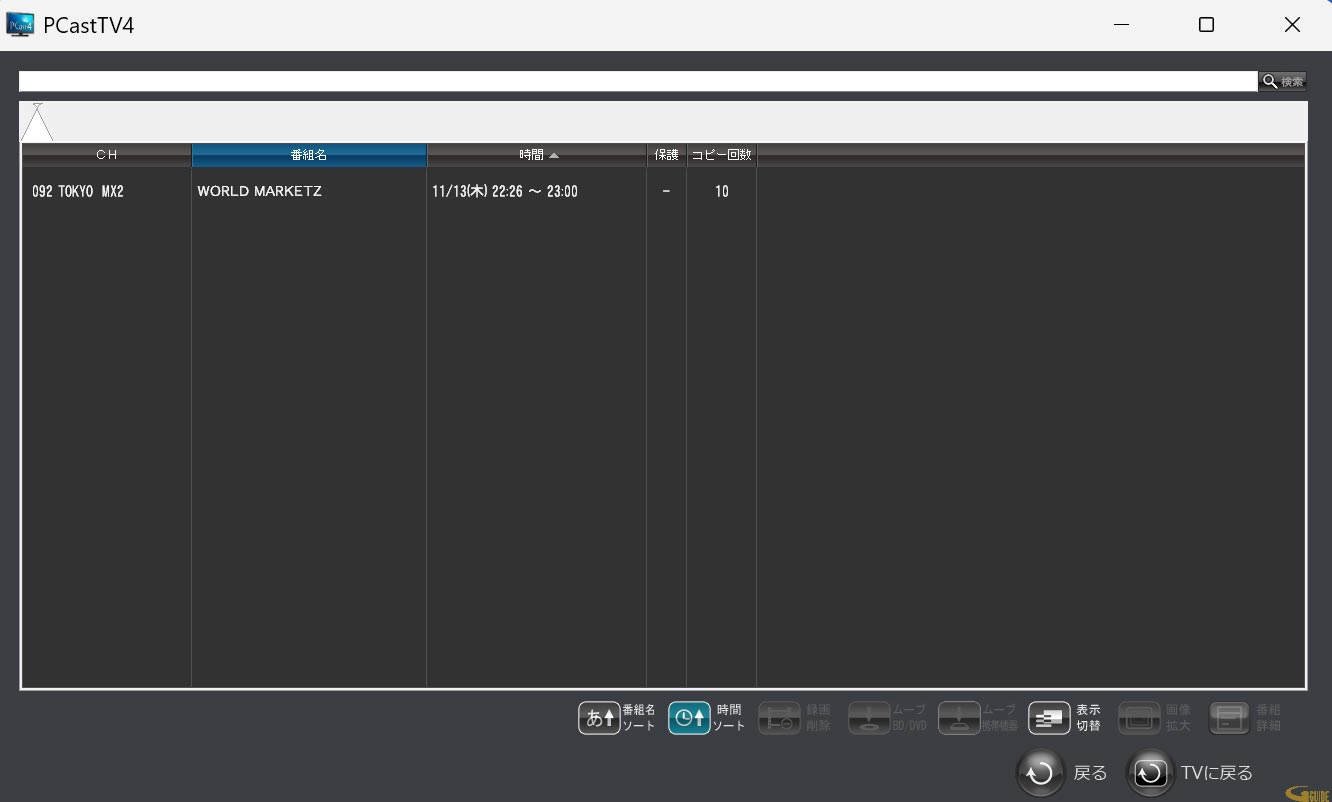This screenshot has height=802, width=1332.
Task: Click the 録画削除 (delete recording) icon
Action: pos(779,718)
